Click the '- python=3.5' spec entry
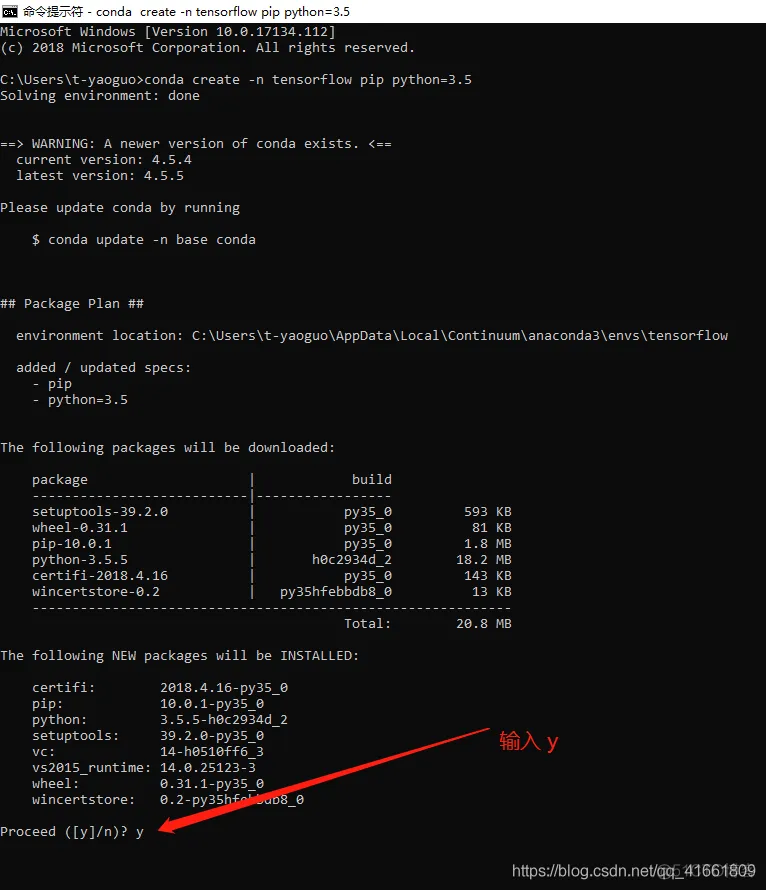Screen dimensions: 766x890 80,400
